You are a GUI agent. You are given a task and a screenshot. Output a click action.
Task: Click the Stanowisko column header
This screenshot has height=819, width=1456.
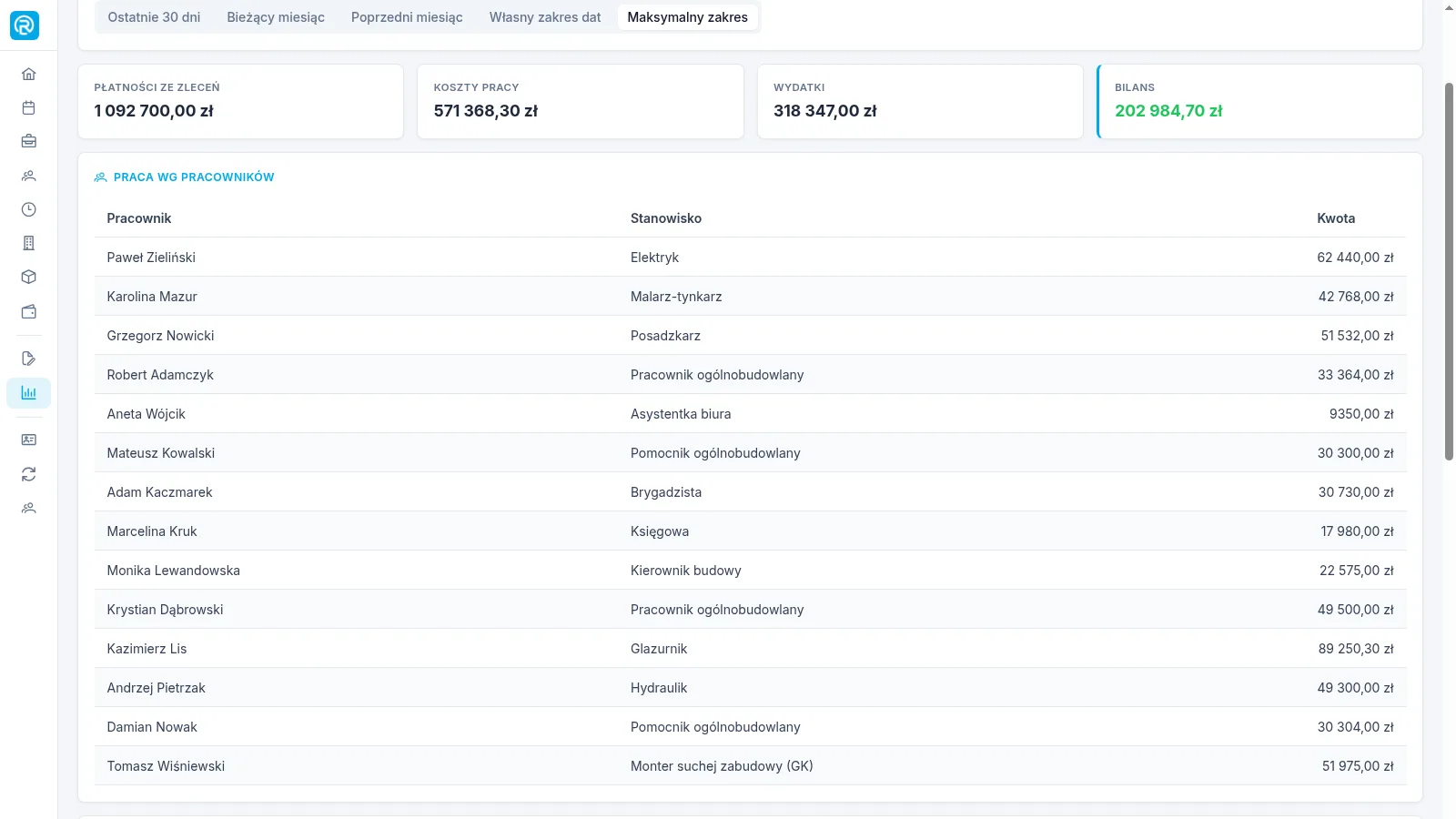pos(666,218)
